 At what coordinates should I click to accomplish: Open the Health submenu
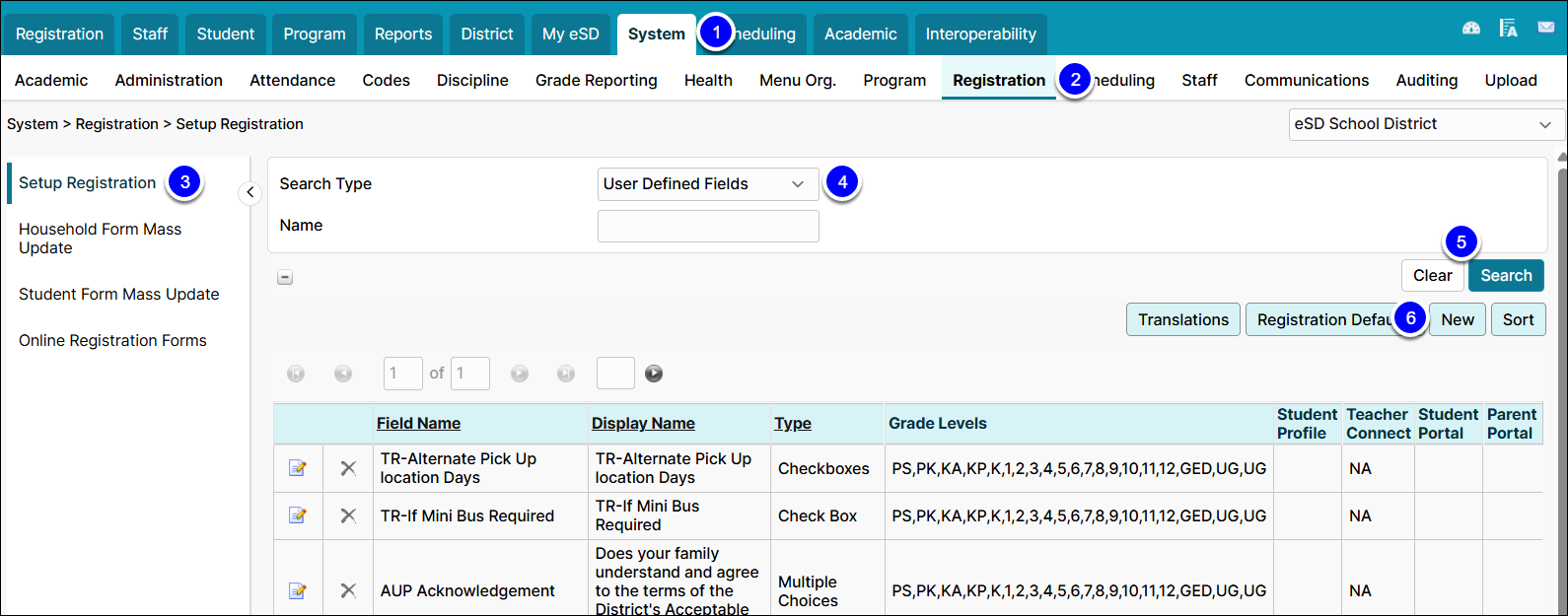click(708, 81)
